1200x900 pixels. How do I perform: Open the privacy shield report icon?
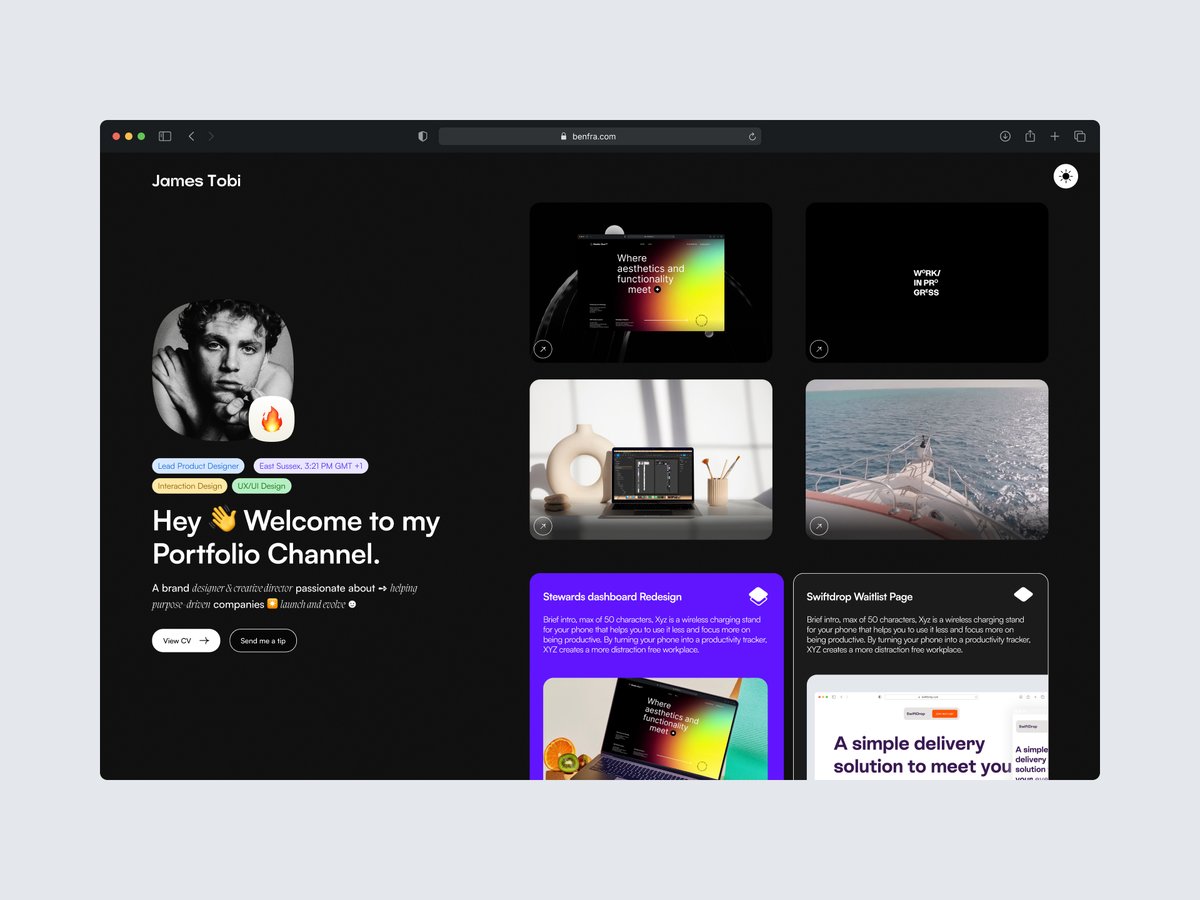423,136
